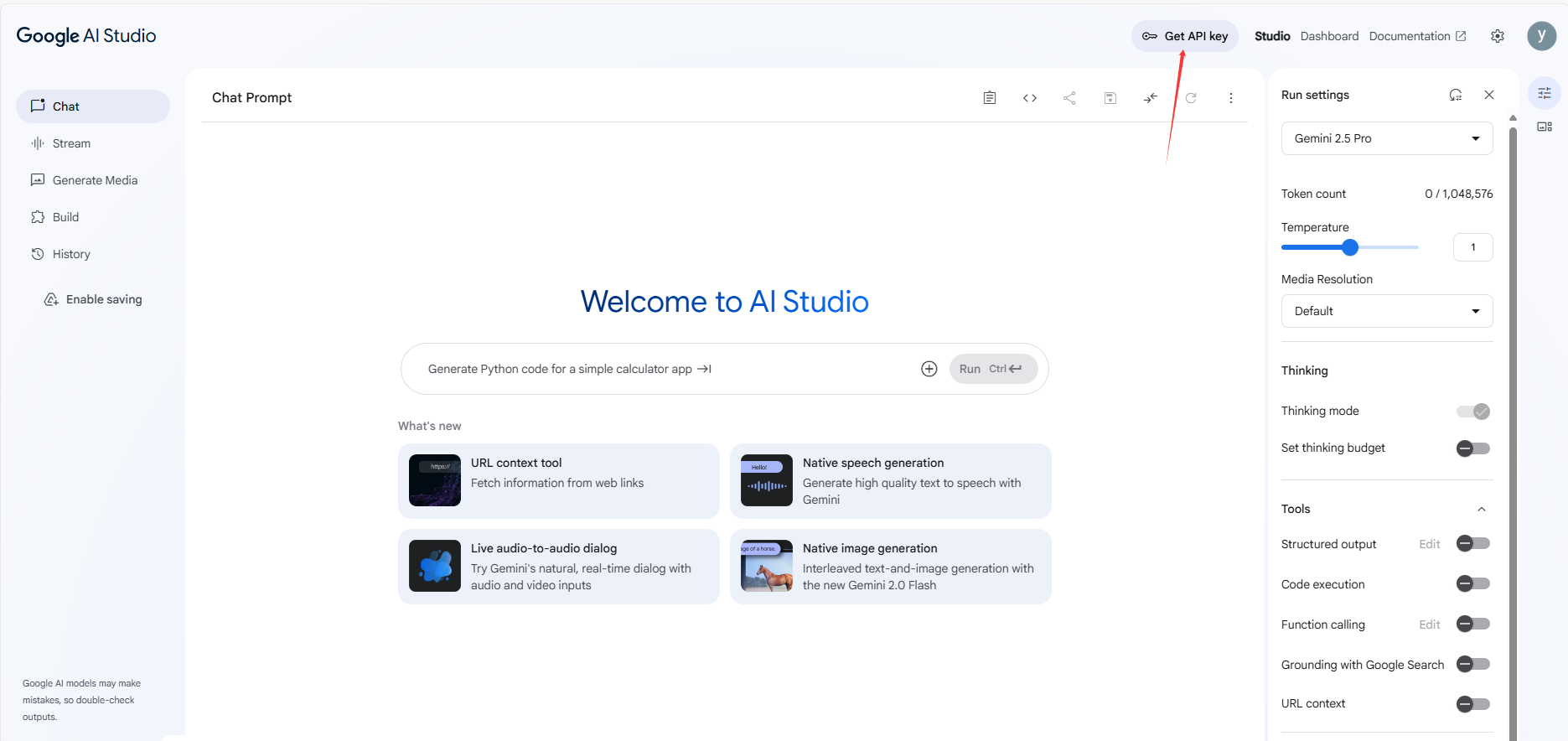
Task: Click the Run button
Action: 993,369
